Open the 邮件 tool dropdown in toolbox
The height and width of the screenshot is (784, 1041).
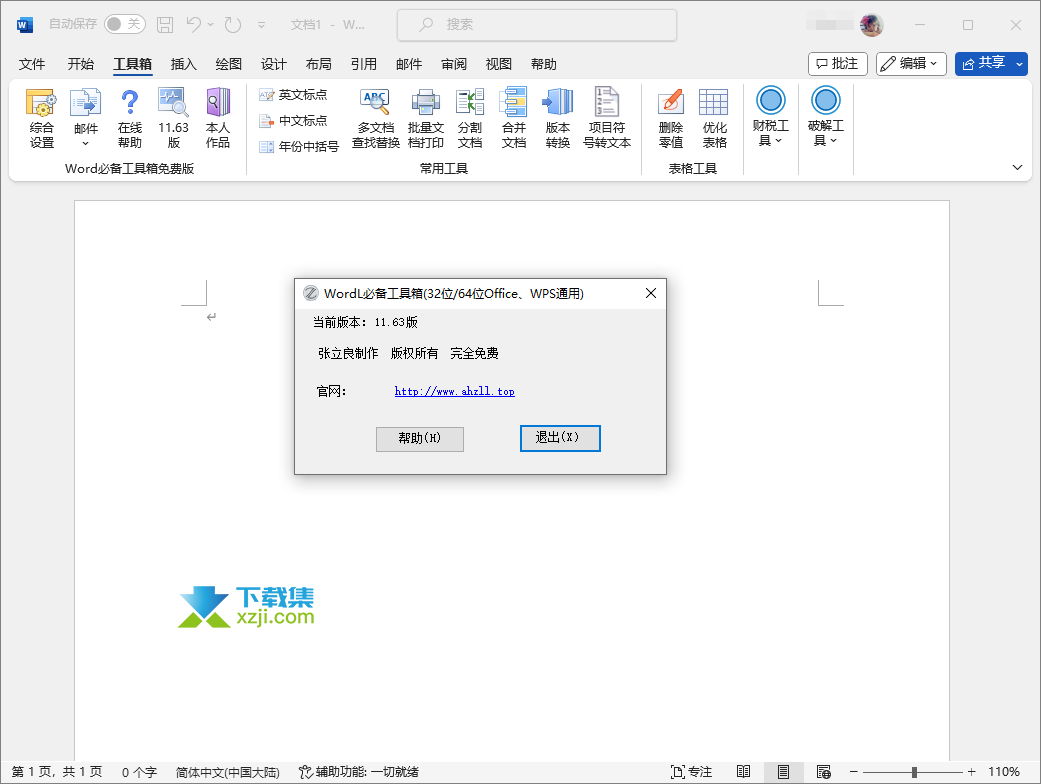(x=86, y=118)
